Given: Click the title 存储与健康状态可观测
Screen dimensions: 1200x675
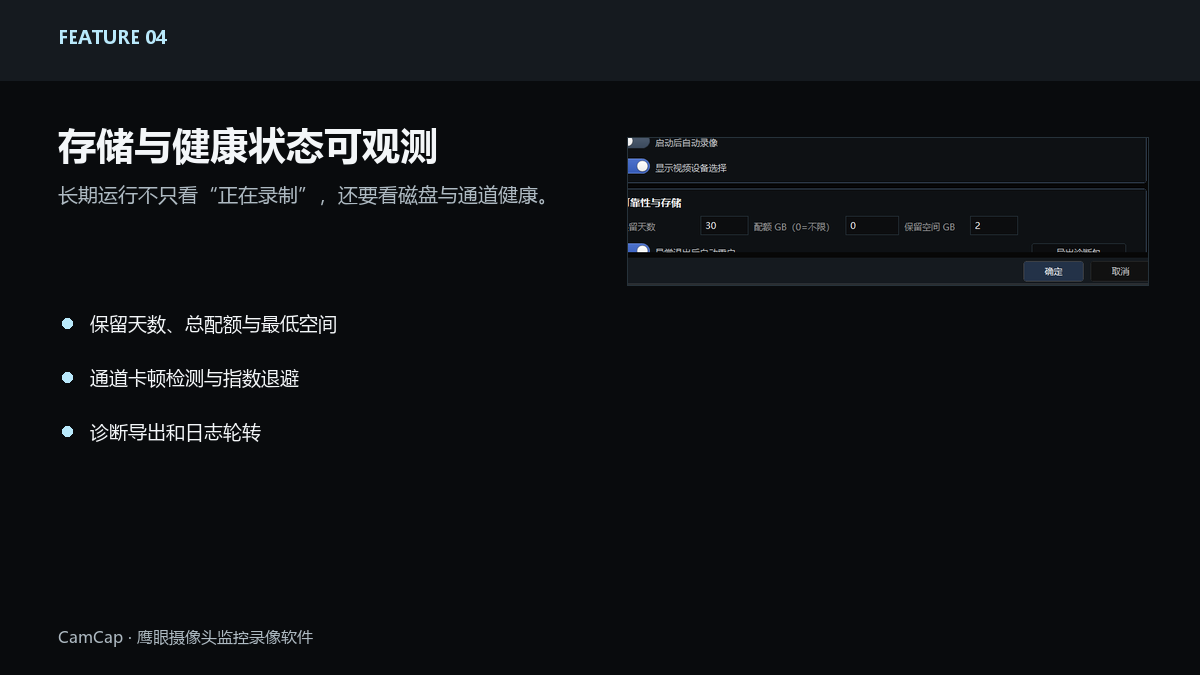Looking at the screenshot, I should tap(247, 146).
